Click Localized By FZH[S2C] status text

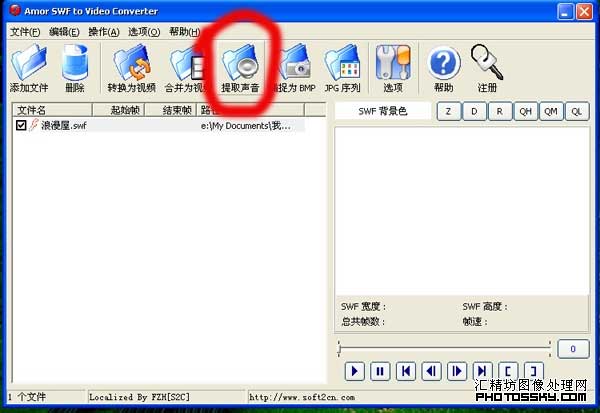tap(139, 397)
